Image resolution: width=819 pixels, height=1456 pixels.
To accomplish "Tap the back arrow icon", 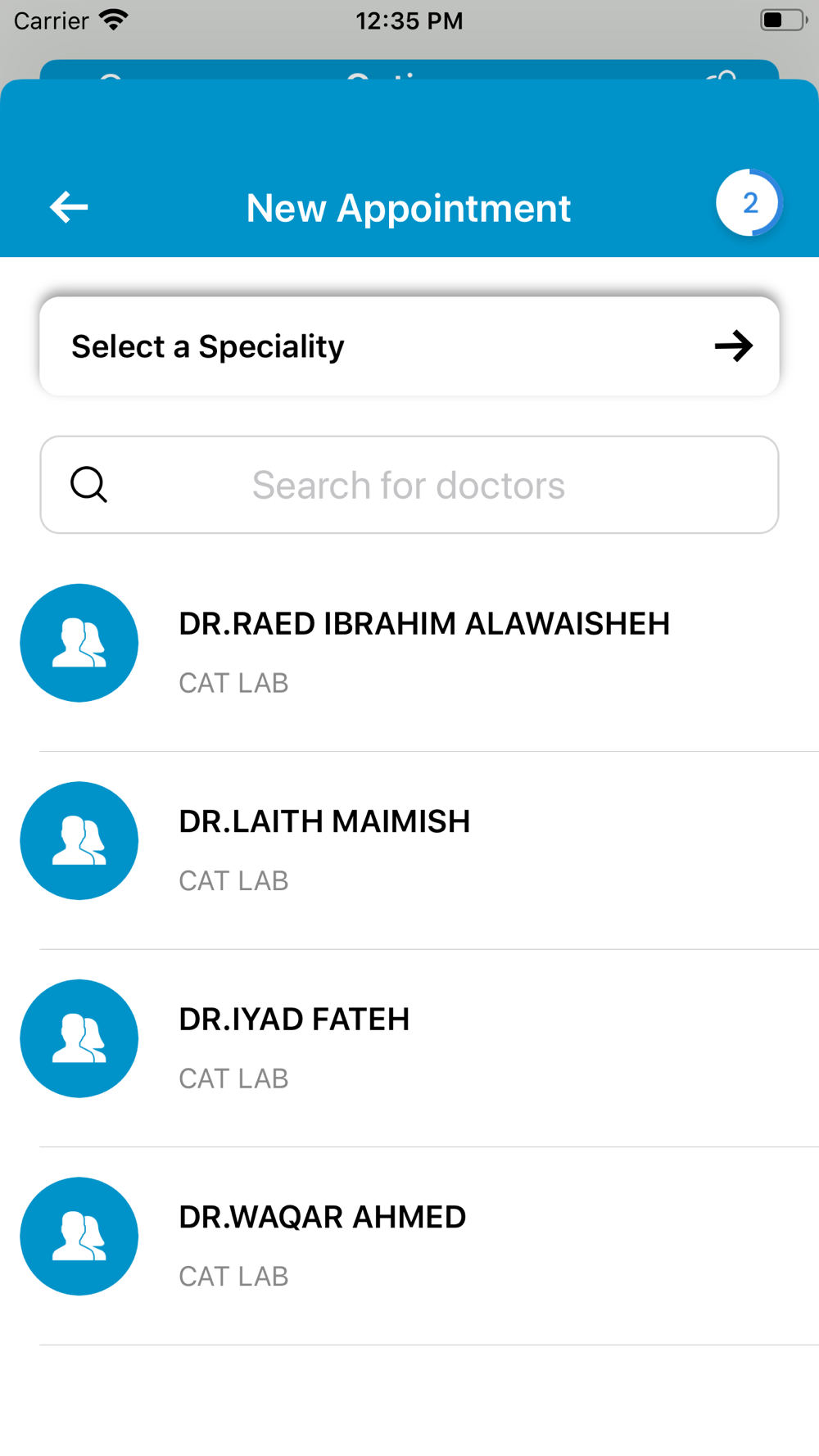I will click(69, 207).
